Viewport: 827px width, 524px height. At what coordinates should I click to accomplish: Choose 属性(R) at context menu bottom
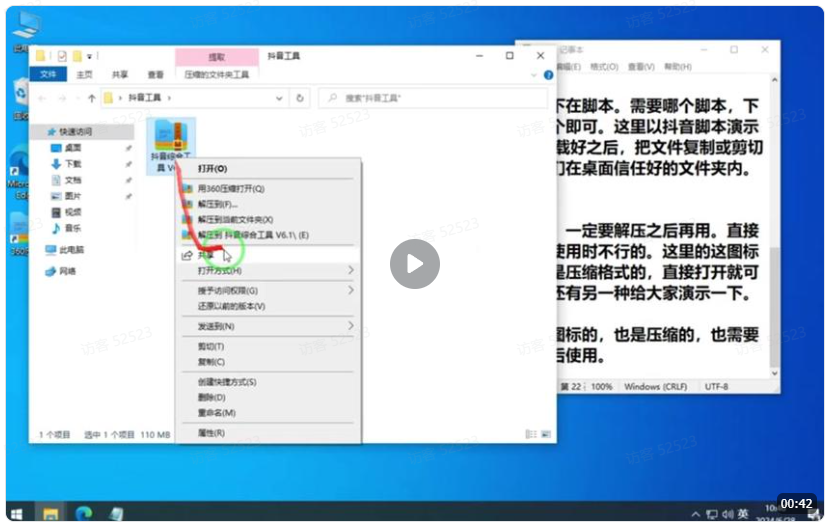point(211,433)
